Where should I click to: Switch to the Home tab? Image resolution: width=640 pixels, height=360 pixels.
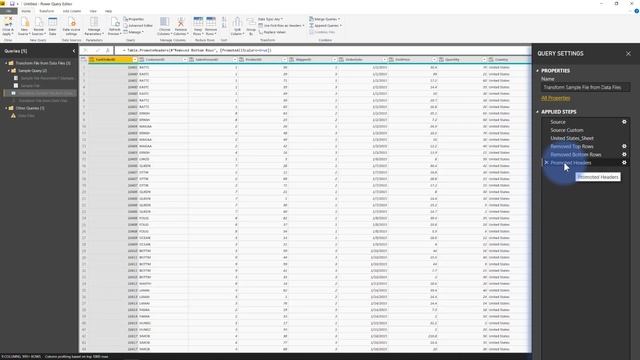pos(26,11)
